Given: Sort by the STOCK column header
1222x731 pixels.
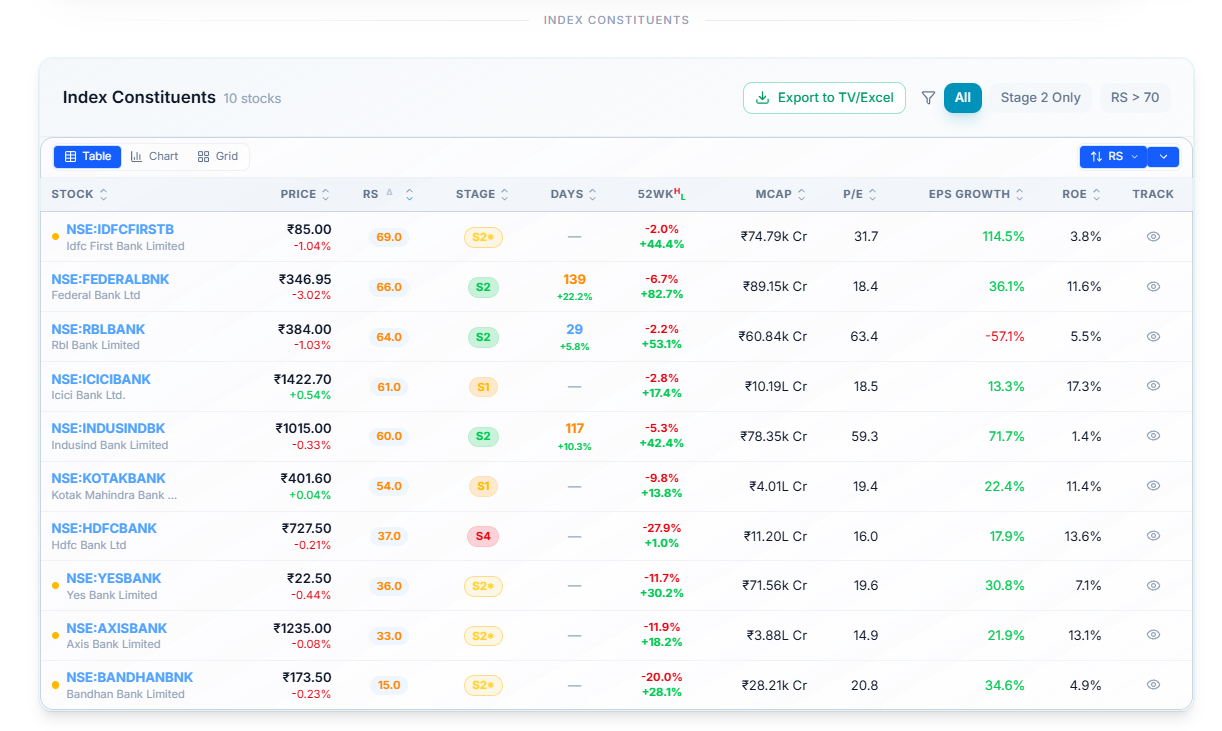Looking at the screenshot, I should (x=80, y=194).
